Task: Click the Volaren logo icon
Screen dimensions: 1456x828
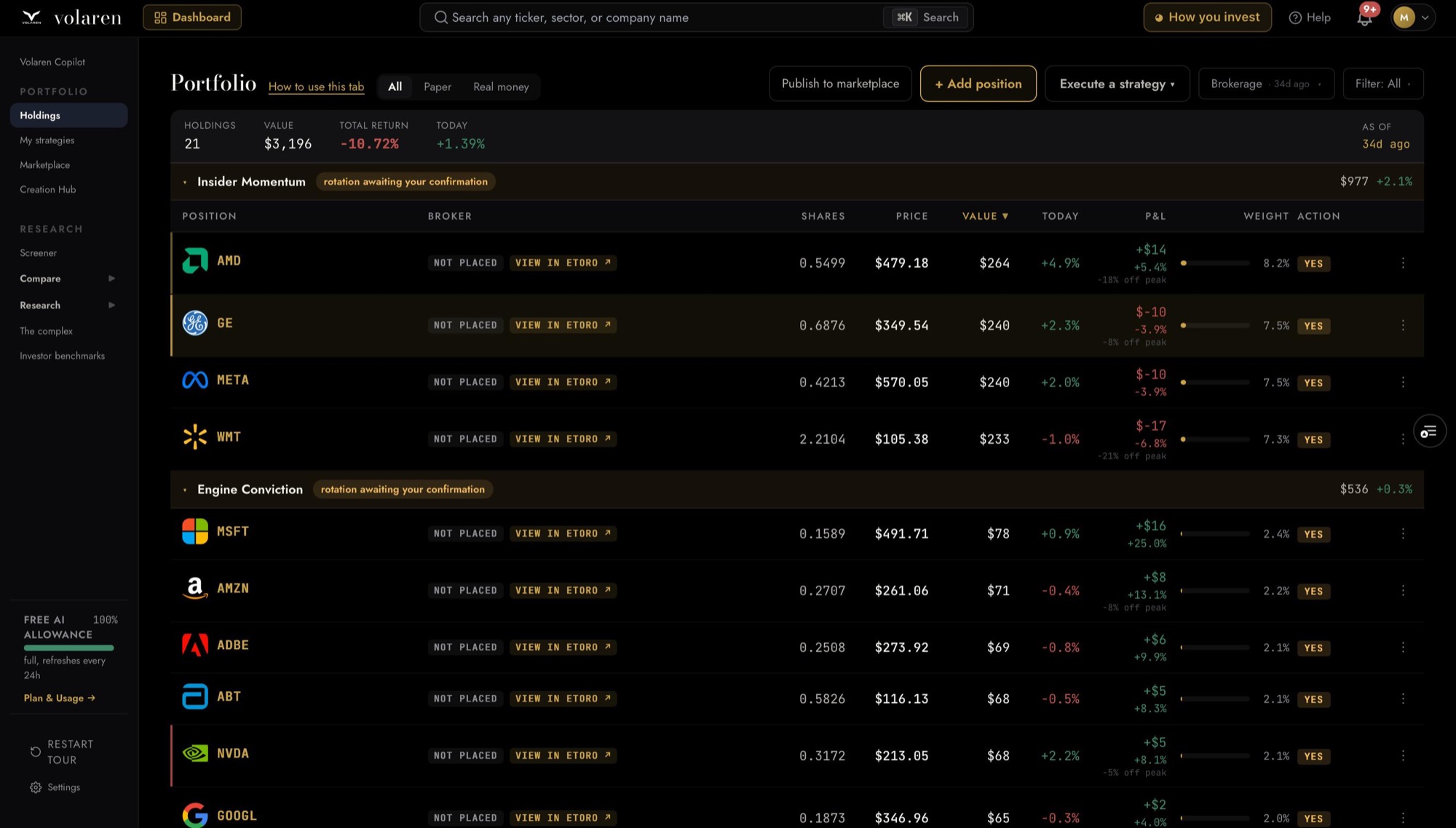Action: click(31, 17)
